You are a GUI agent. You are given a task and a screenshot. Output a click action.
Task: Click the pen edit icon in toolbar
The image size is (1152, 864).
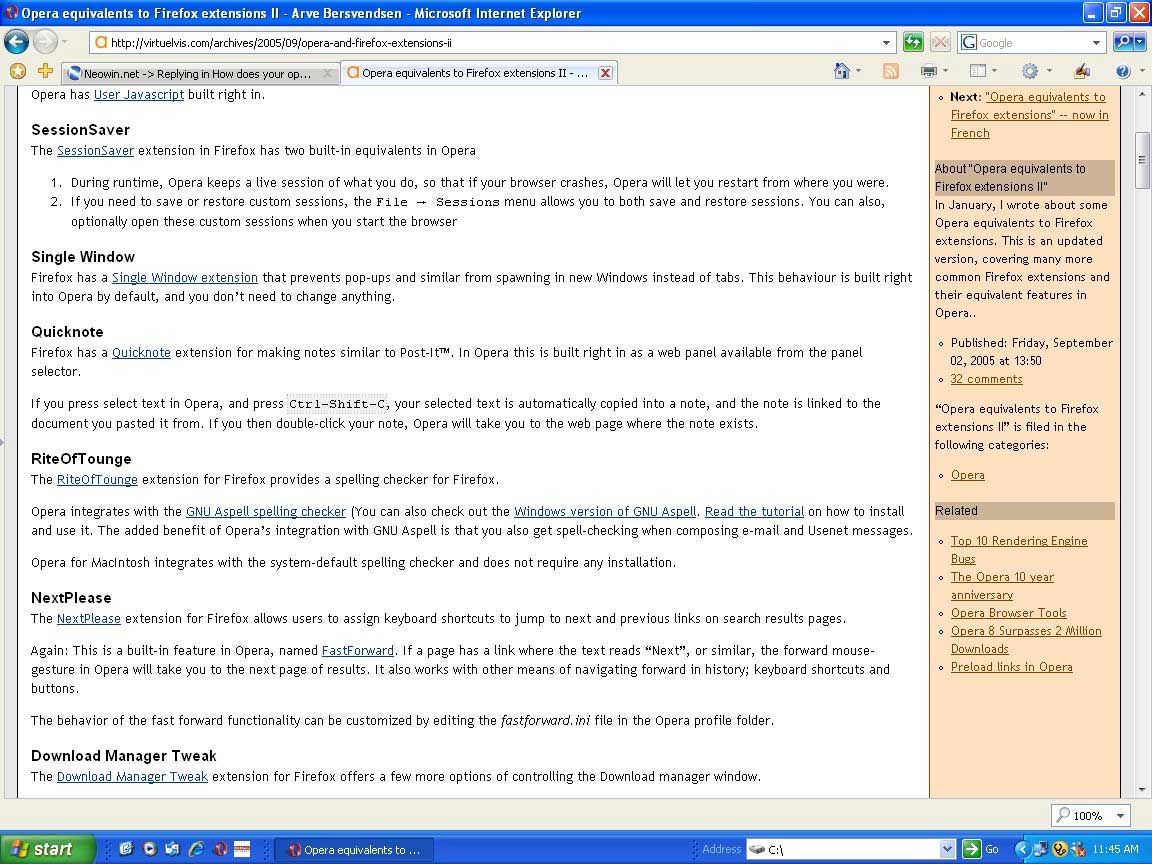coord(1081,71)
